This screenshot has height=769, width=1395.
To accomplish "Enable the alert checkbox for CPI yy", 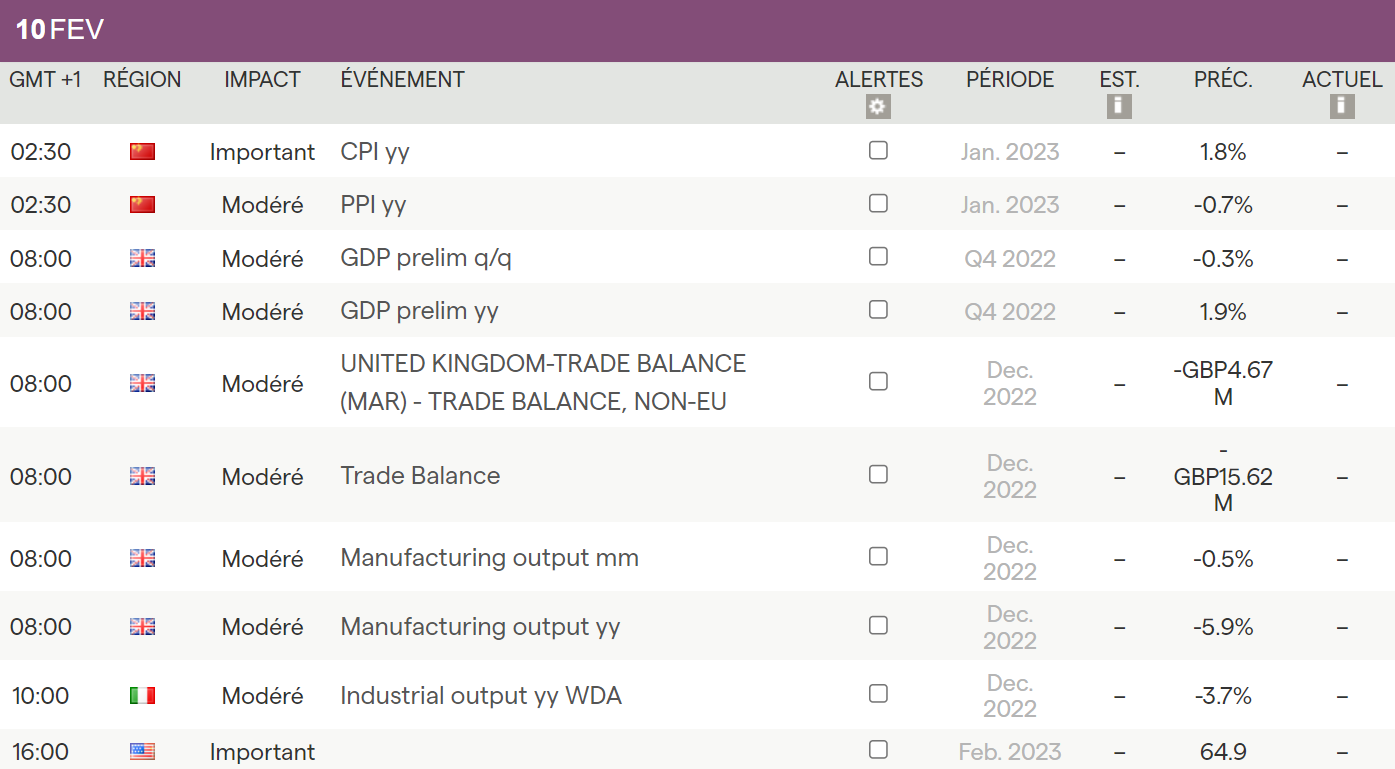I will [x=878, y=151].
